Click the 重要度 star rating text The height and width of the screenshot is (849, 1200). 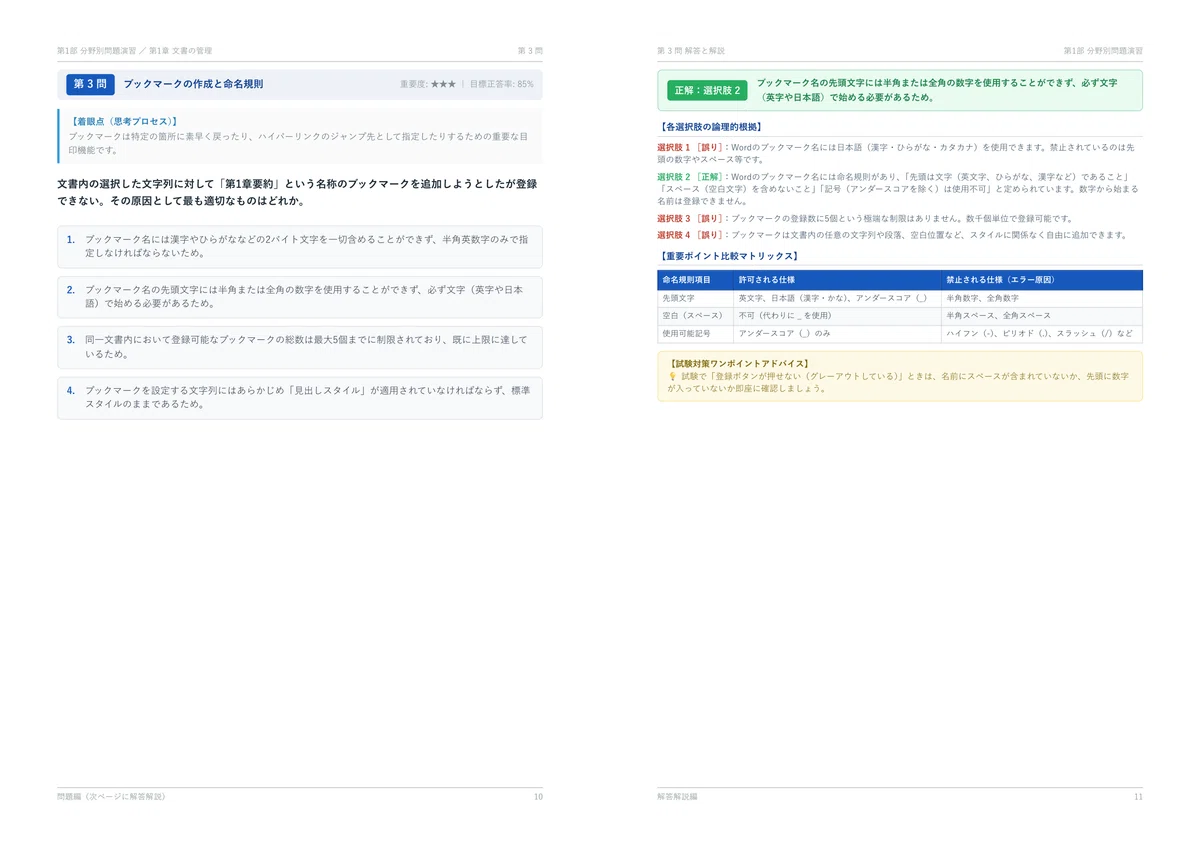[x=428, y=85]
